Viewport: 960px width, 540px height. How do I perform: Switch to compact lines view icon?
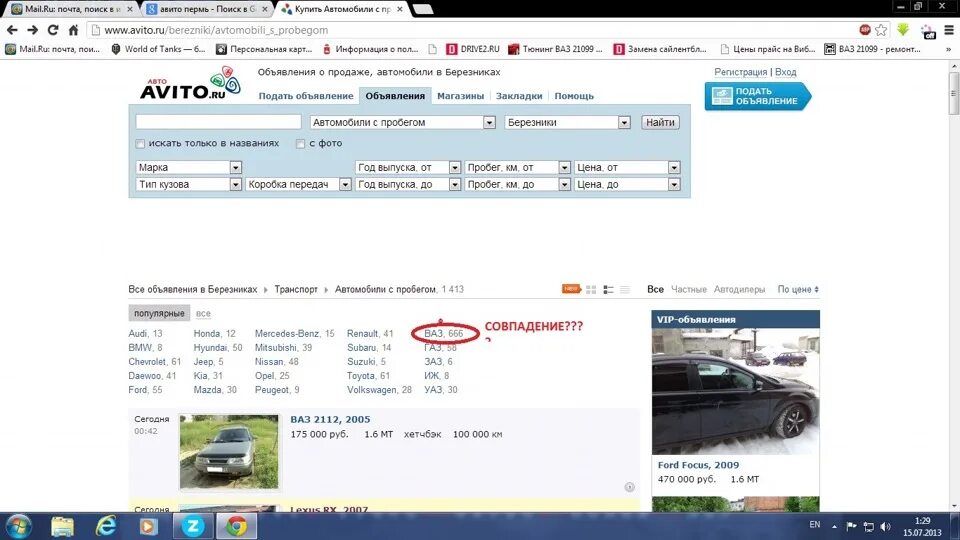(x=624, y=290)
